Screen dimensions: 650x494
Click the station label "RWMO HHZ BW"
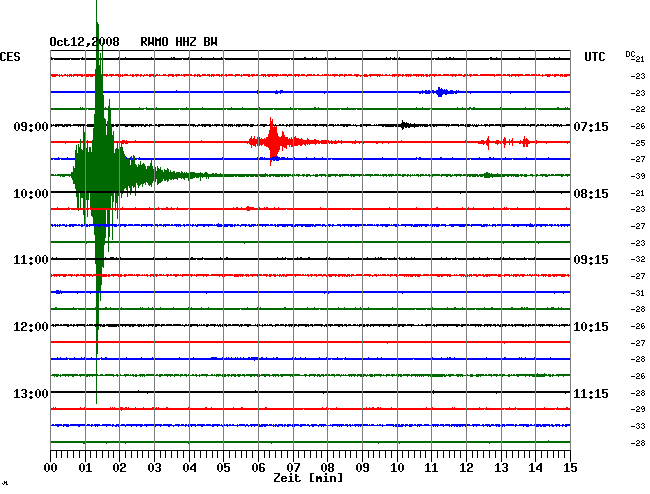pos(179,42)
